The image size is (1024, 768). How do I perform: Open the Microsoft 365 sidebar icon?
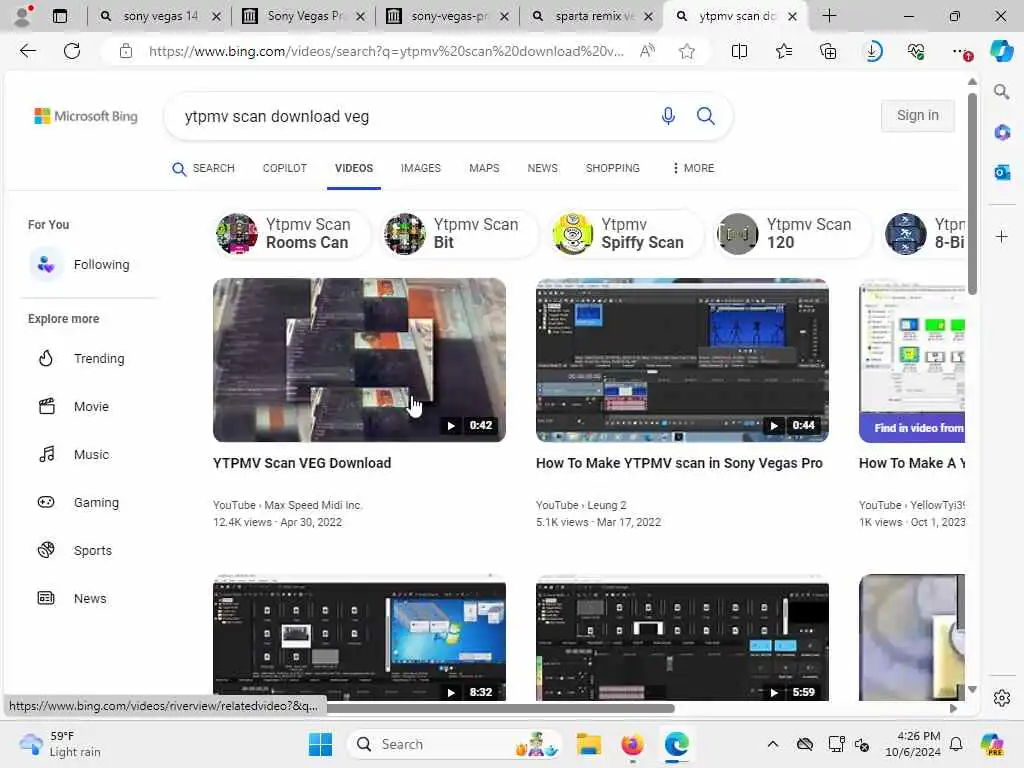[1002, 133]
